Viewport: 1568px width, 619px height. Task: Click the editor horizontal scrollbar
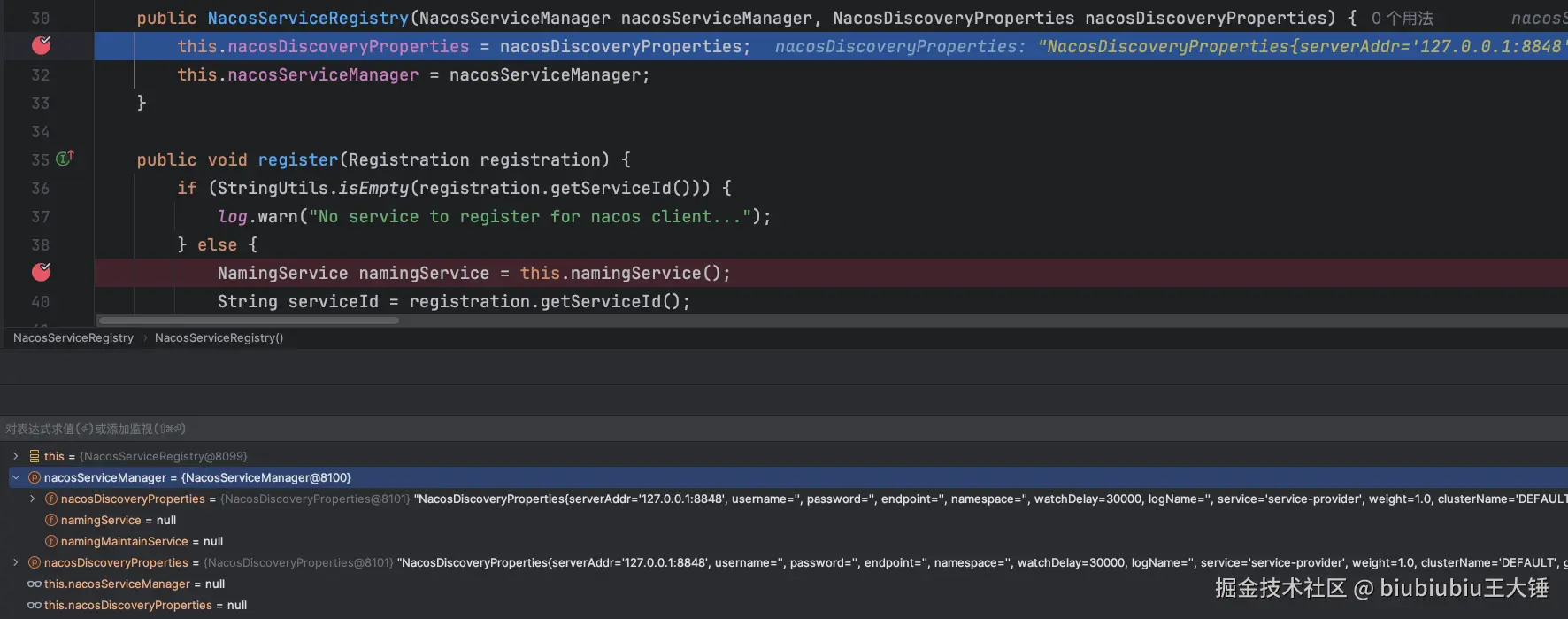tap(249, 321)
